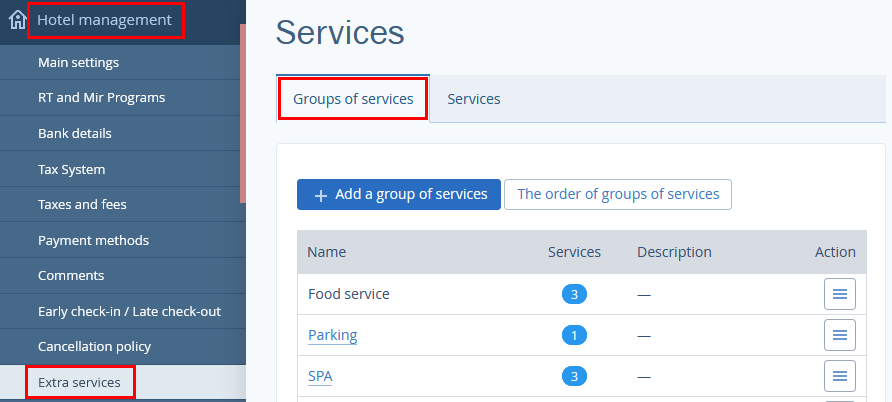
Task: Open action menu icon for Food service row
Action: (x=840, y=294)
